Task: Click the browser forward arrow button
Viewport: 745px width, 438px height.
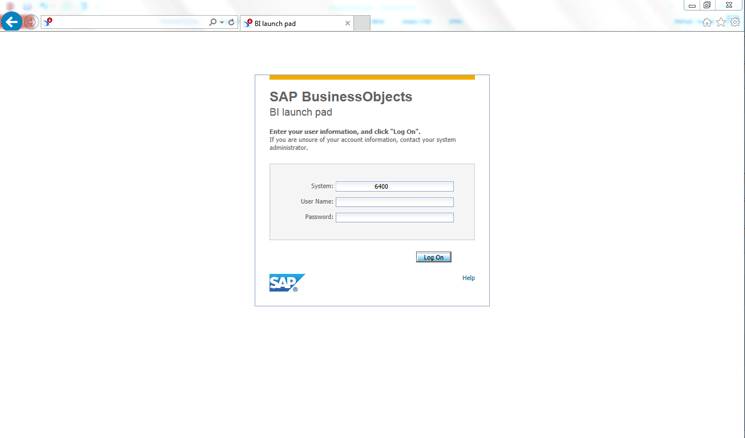Action: coord(31,22)
